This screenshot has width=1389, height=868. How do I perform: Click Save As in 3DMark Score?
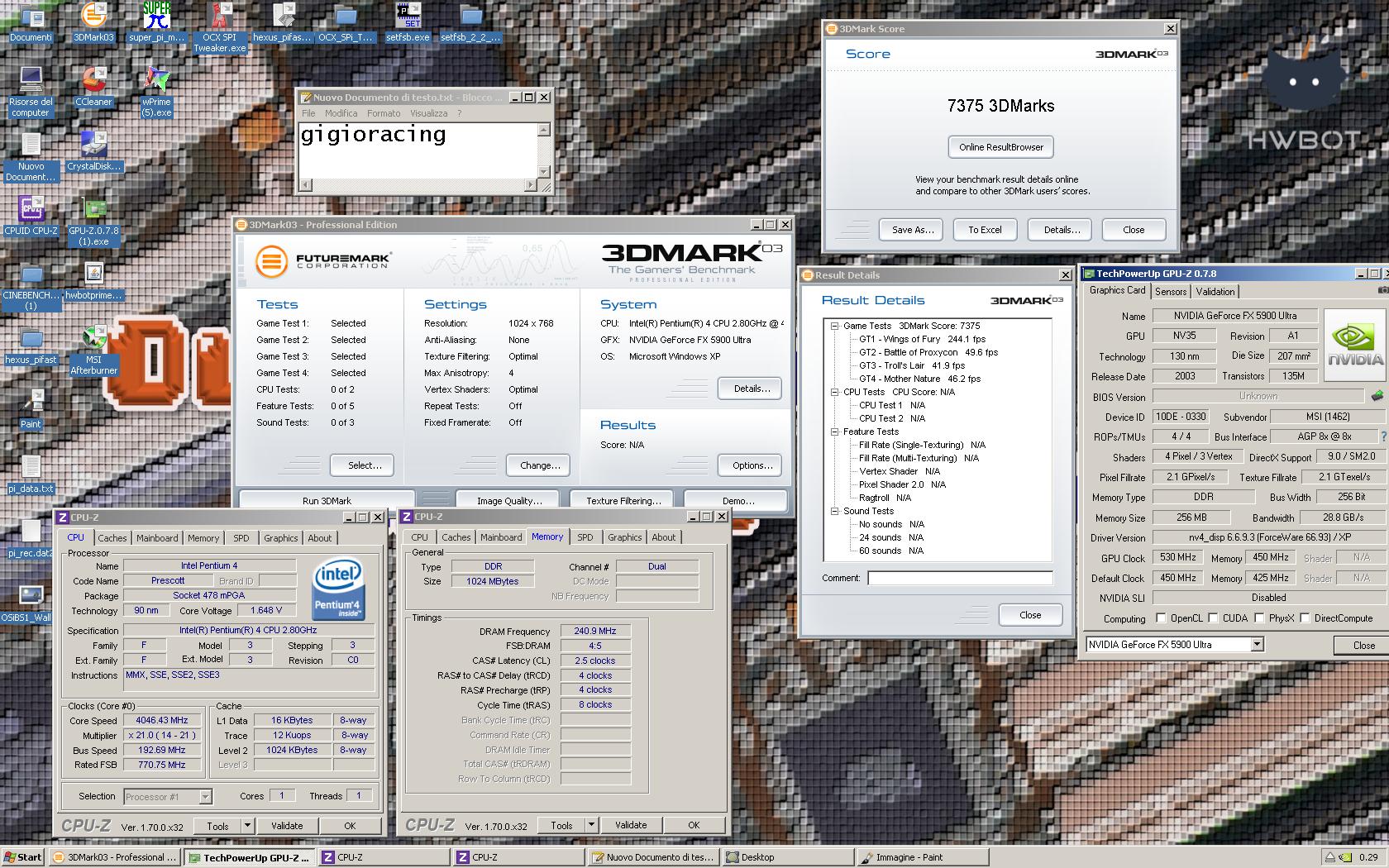tap(913, 230)
